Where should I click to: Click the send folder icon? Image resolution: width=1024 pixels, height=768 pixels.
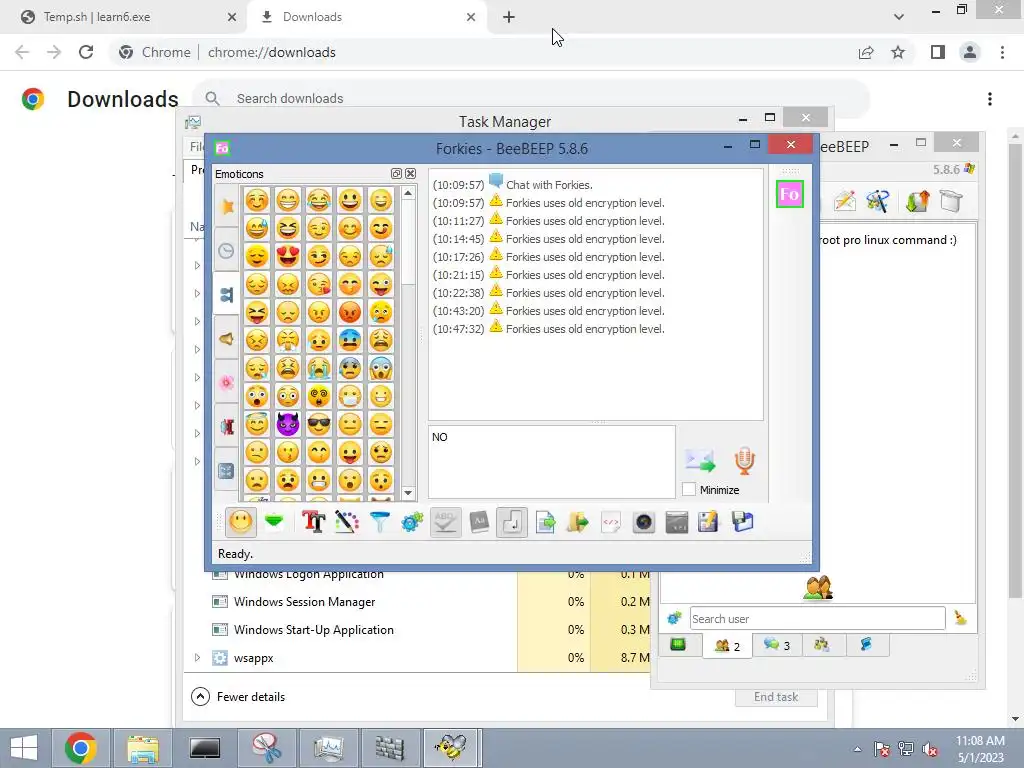[578, 522]
